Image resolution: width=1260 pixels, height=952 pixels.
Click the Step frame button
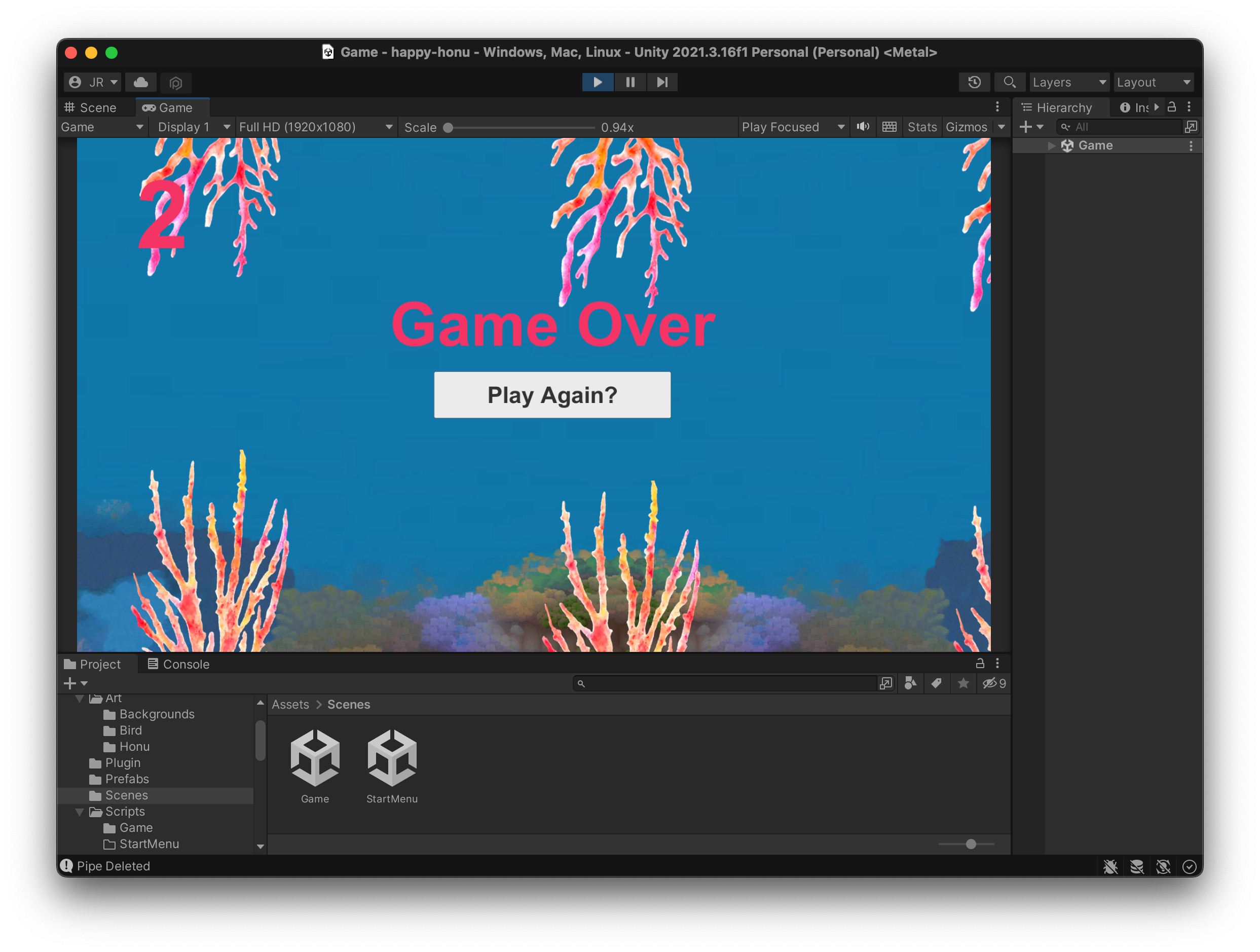(662, 82)
